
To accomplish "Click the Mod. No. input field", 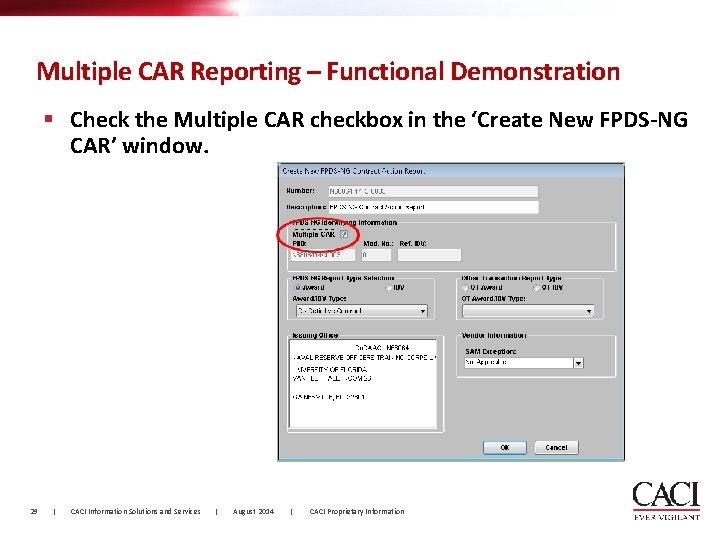I will pyautogui.click(x=376, y=255).
